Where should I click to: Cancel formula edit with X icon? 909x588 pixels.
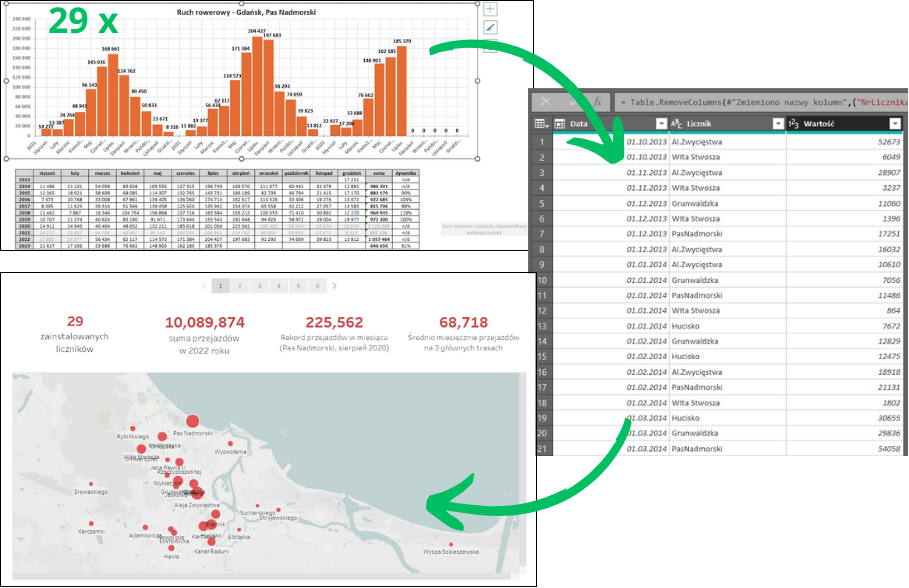point(546,101)
